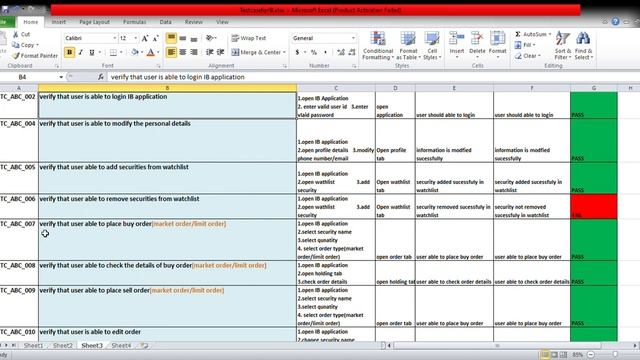Open the Calibri font name dropdown
This screenshot has height=360, width=640.
[x=115, y=38]
